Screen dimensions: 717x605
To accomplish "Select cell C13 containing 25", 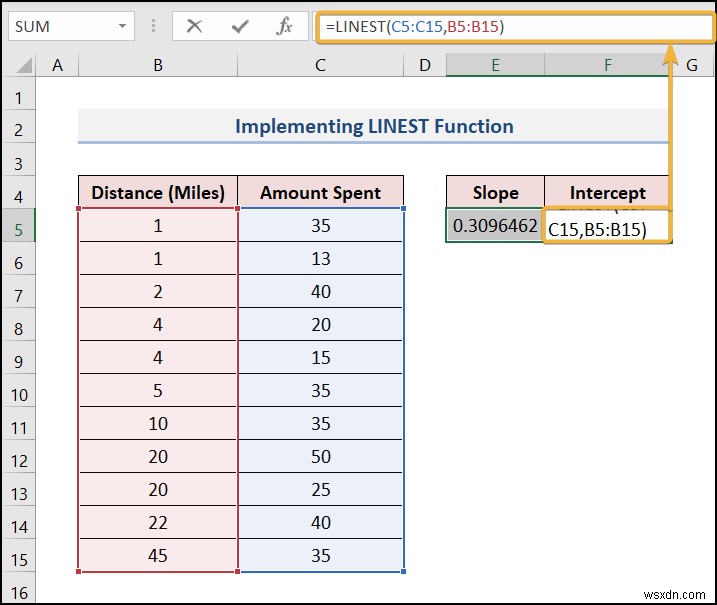I will 321,489.
